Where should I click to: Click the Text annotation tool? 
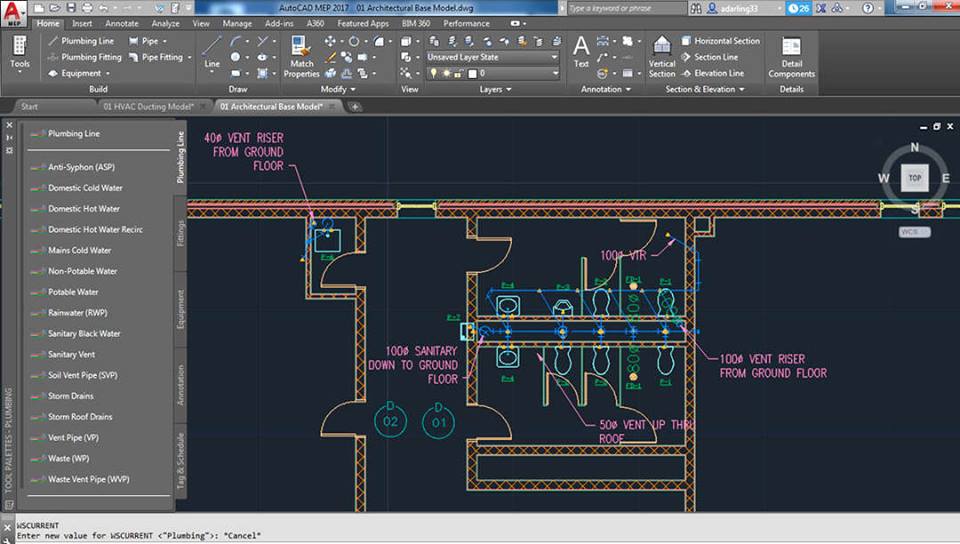coord(581,52)
